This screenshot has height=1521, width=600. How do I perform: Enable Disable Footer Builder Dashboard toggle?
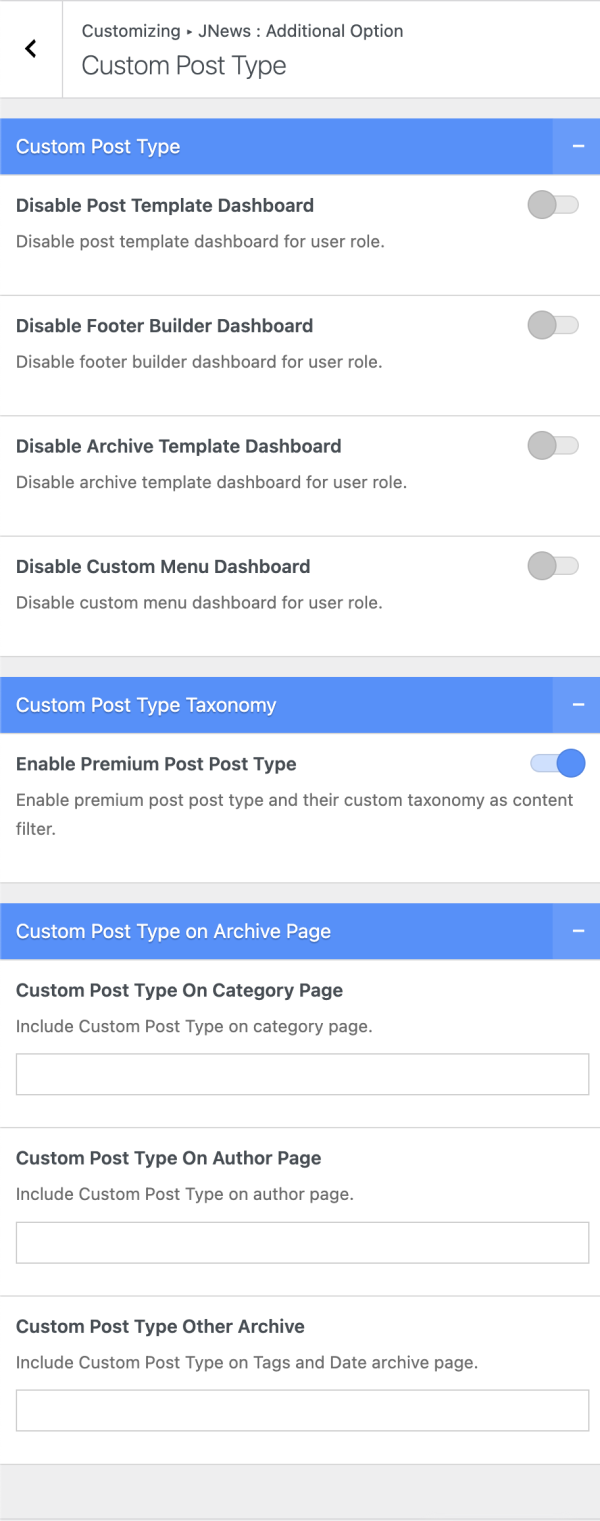click(x=554, y=325)
